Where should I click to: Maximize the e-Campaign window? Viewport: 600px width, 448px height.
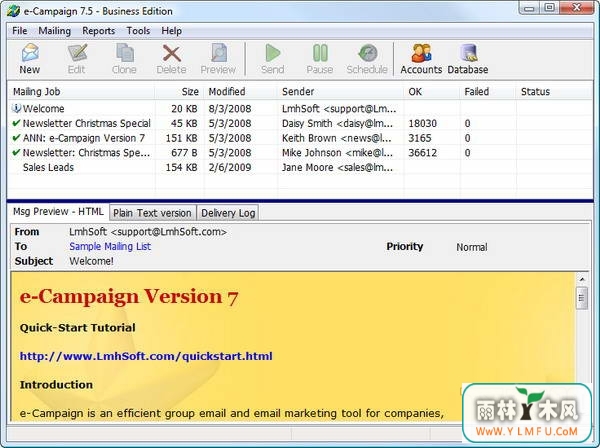(x=549, y=8)
